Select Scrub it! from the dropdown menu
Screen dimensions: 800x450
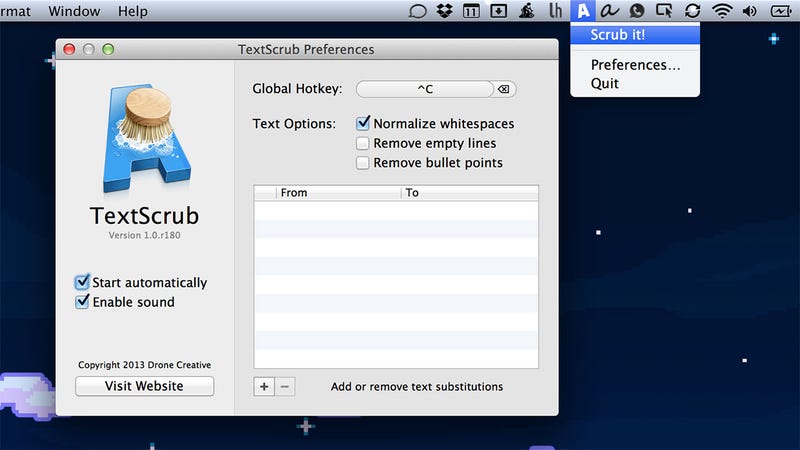(635, 35)
